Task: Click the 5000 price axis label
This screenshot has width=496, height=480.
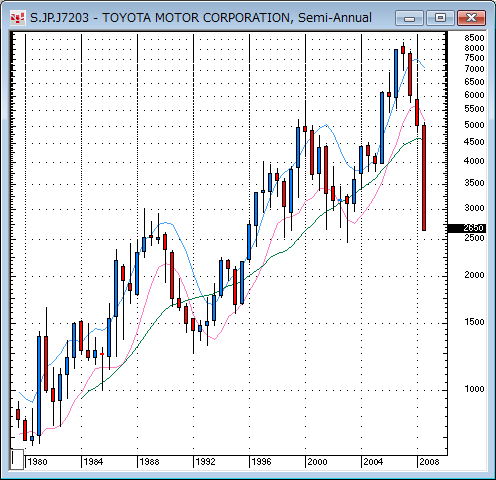Action: [474, 125]
